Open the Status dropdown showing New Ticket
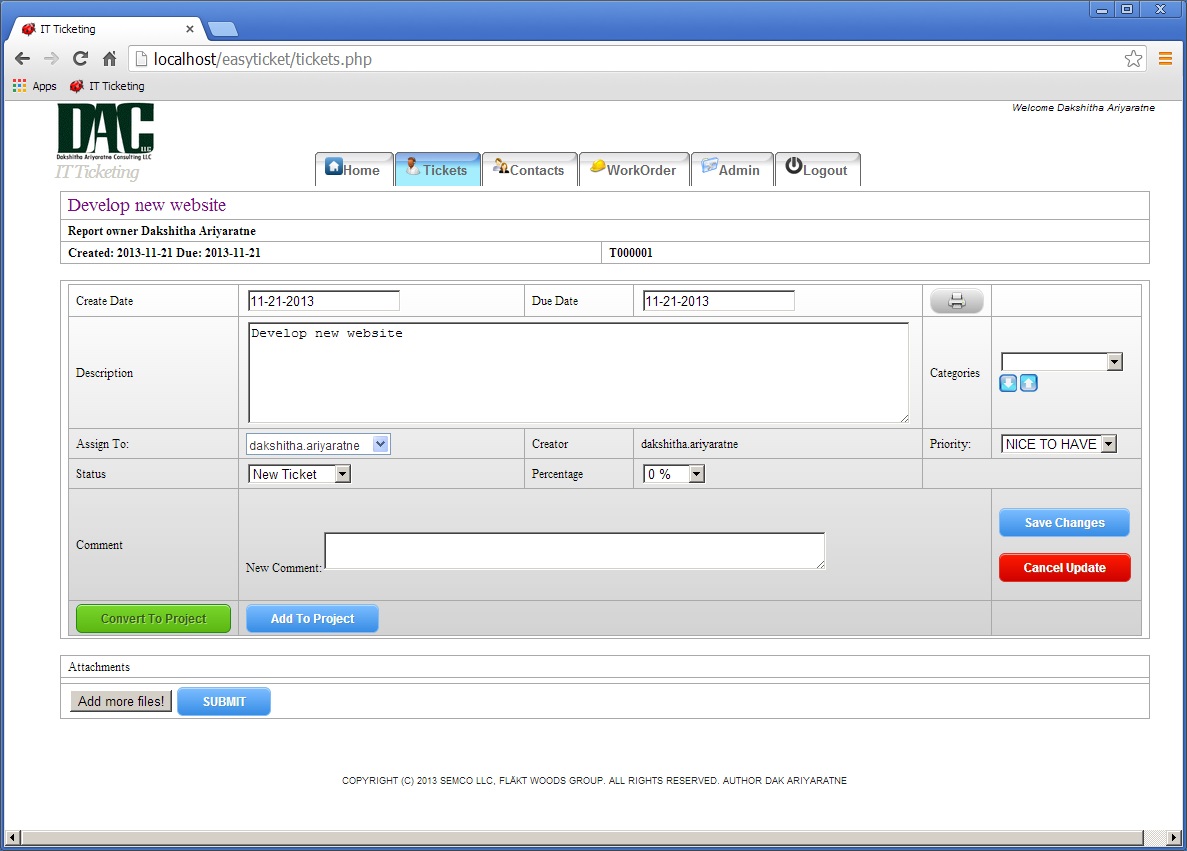1187x851 pixels. coord(299,474)
